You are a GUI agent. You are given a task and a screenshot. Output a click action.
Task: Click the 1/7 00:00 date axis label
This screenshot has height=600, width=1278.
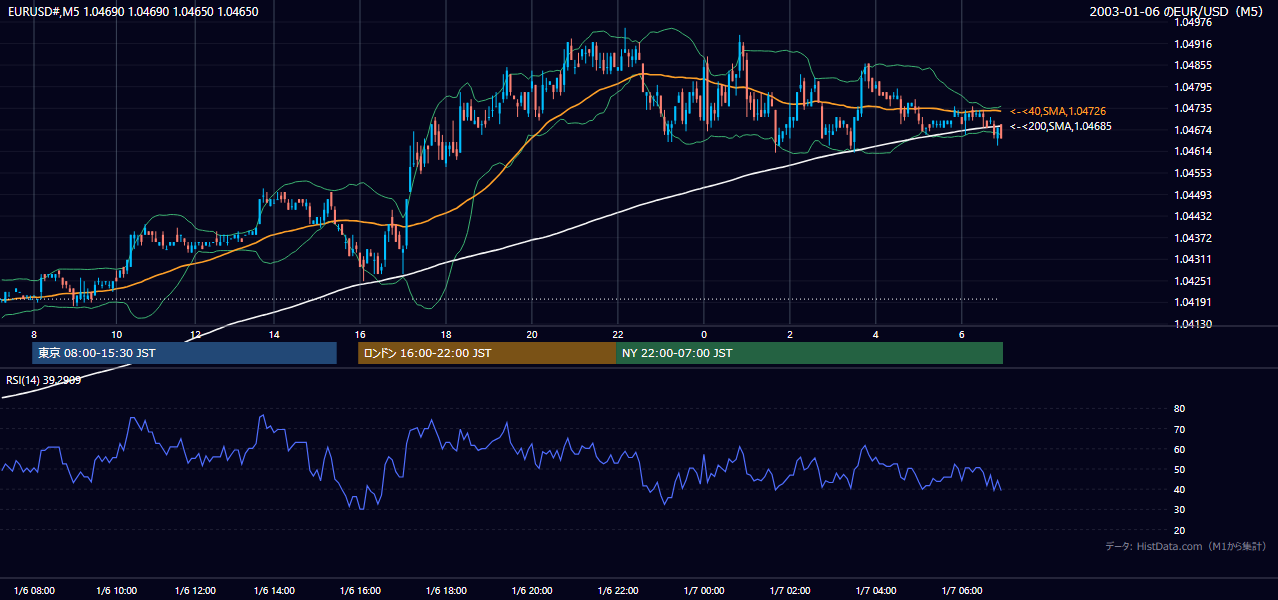tap(704, 590)
